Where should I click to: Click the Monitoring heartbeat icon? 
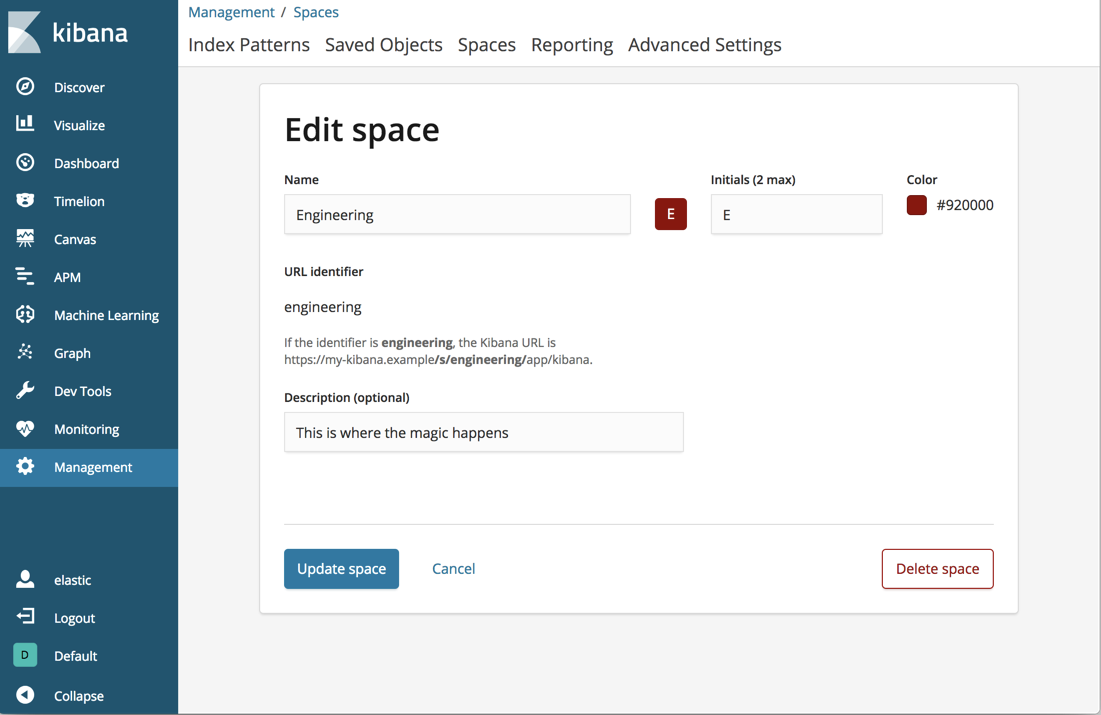(x=25, y=429)
